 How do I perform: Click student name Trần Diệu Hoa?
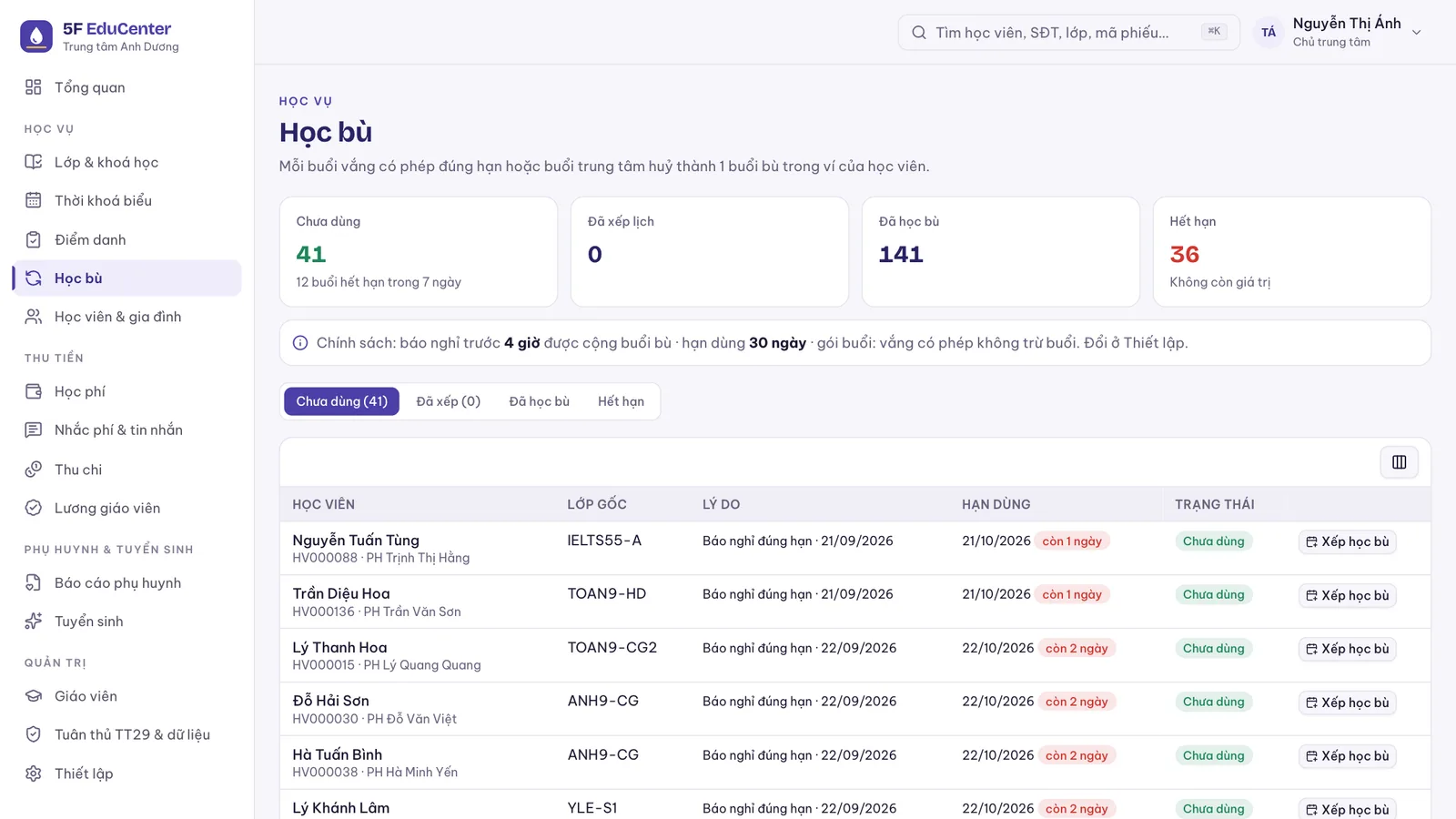(x=341, y=593)
